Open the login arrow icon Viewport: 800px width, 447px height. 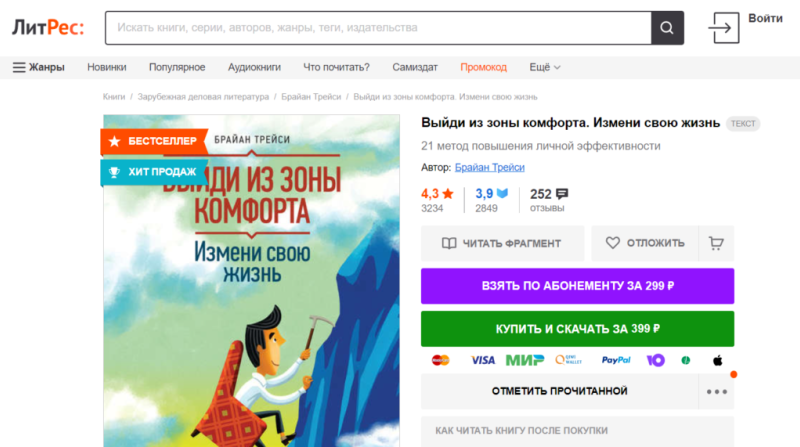tap(723, 28)
